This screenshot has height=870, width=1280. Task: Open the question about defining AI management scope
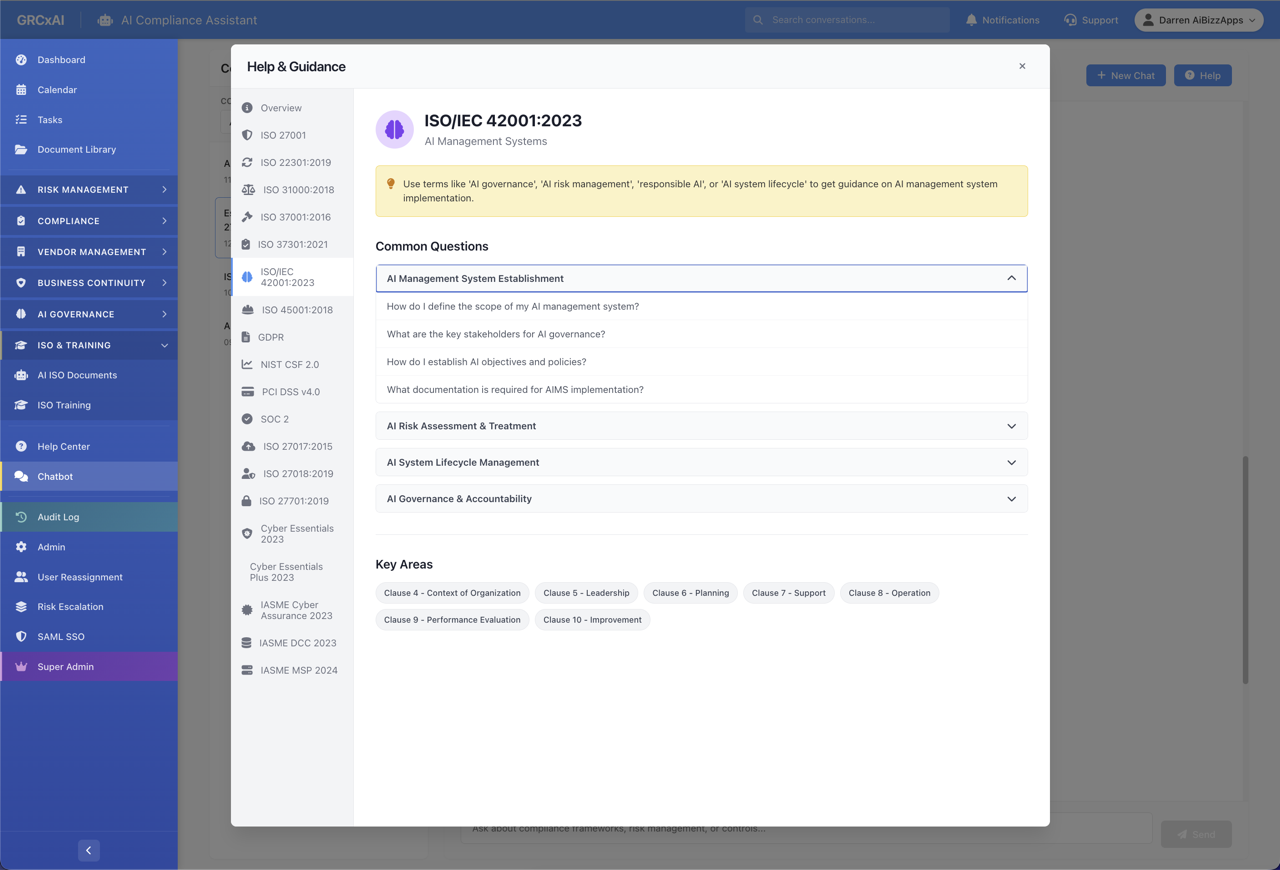click(x=514, y=306)
